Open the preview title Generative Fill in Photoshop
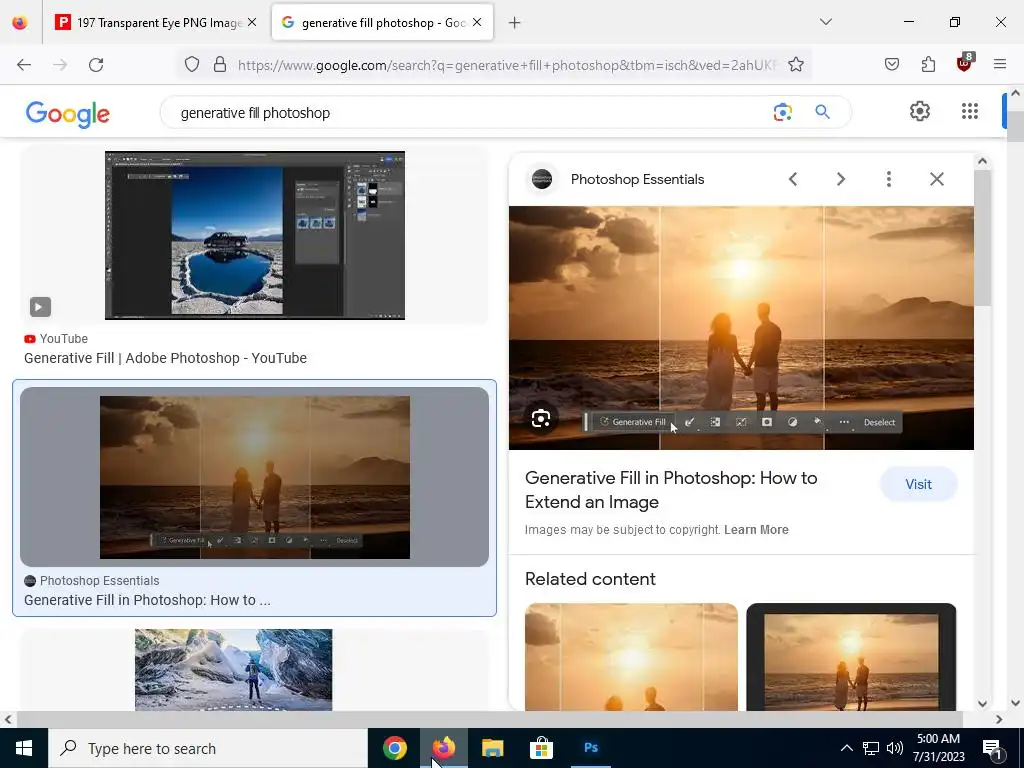The height and width of the screenshot is (768, 1024). tap(671, 490)
